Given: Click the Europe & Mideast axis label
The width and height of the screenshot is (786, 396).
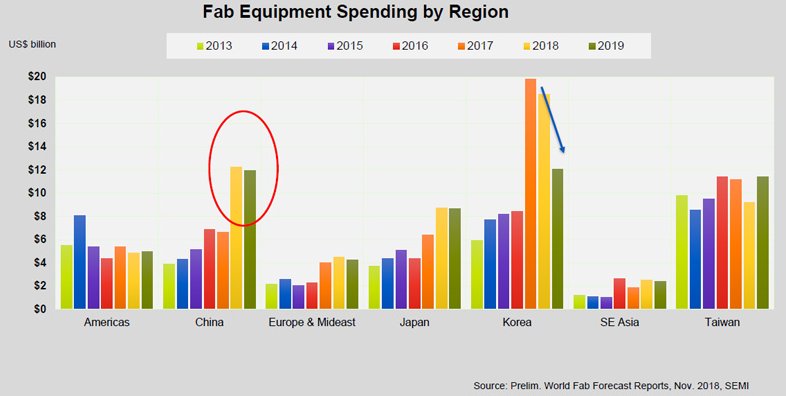Looking at the screenshot, I should coord(312,322).
